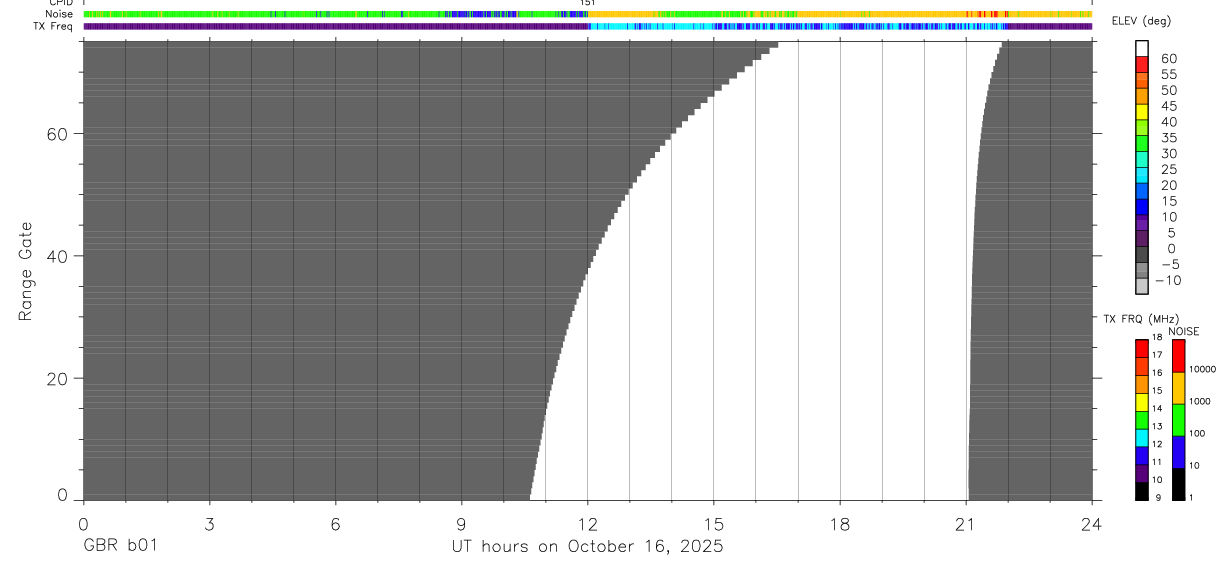Click the 'UT hours on October 16, 2025' axis title
This screenshot has width=1228, height=567.
588,546
